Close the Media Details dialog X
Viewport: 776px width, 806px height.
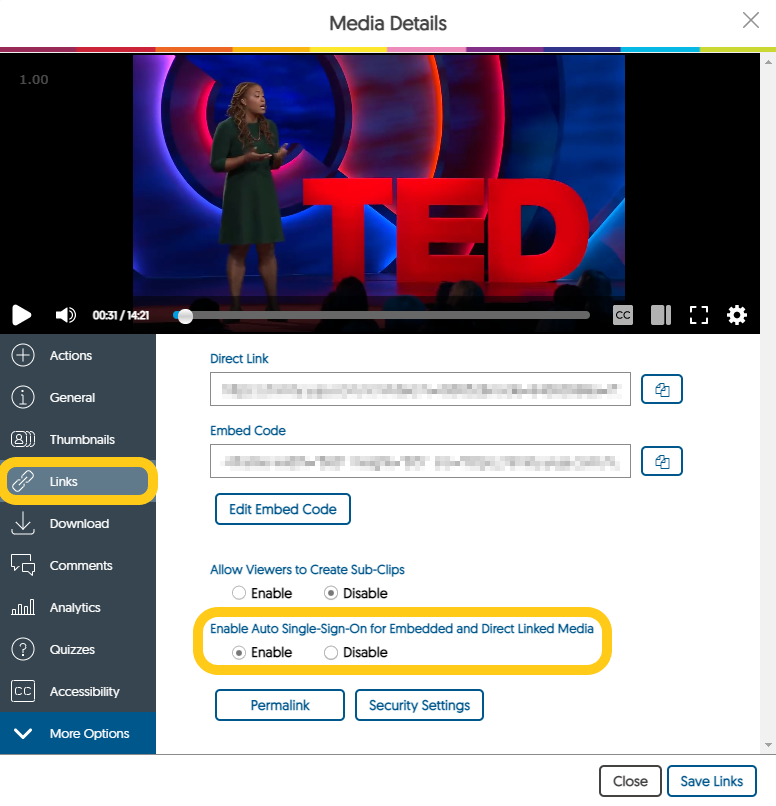coord(751,21)
